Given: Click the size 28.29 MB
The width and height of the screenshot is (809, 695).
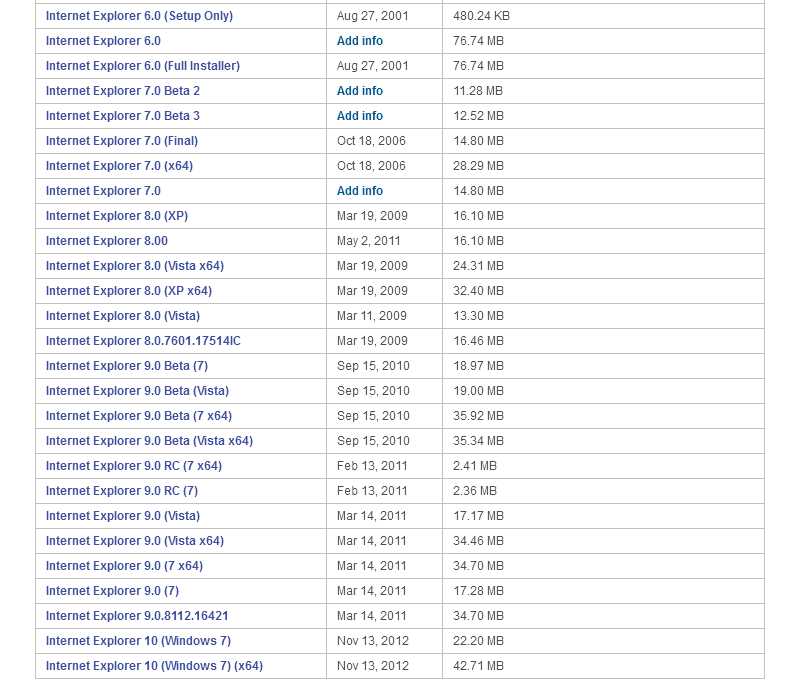Looking at the screenshot, I should pos(478,166).
